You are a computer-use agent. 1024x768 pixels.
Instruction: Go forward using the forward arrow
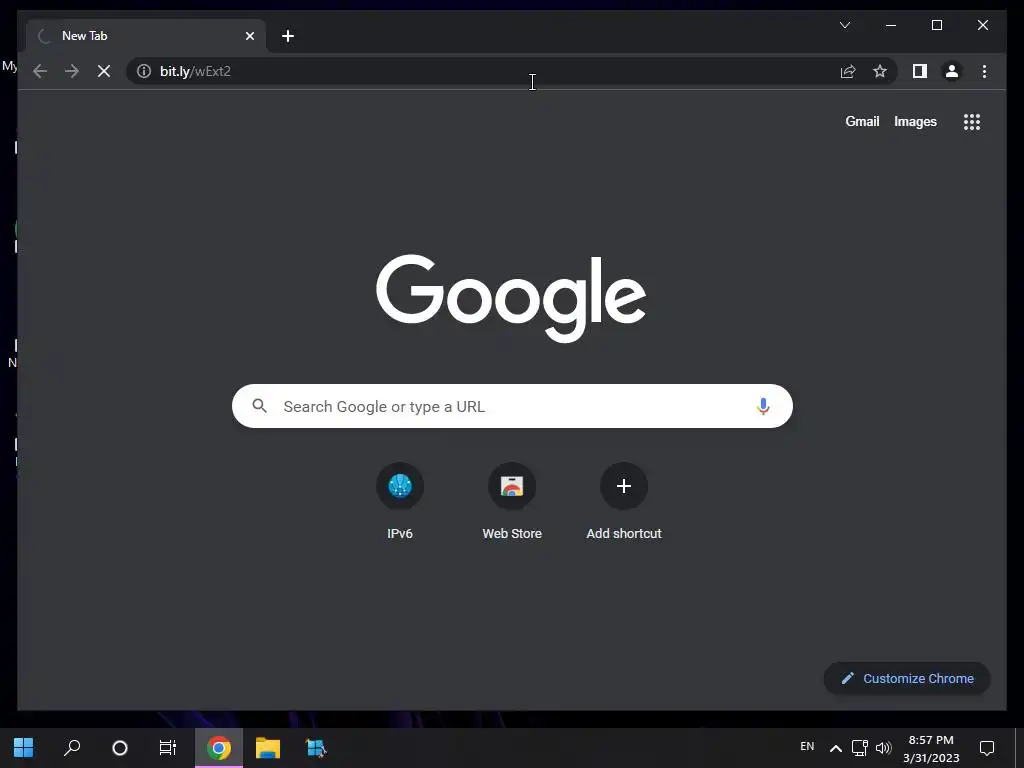pyautogui.click(x=72, y=71)
